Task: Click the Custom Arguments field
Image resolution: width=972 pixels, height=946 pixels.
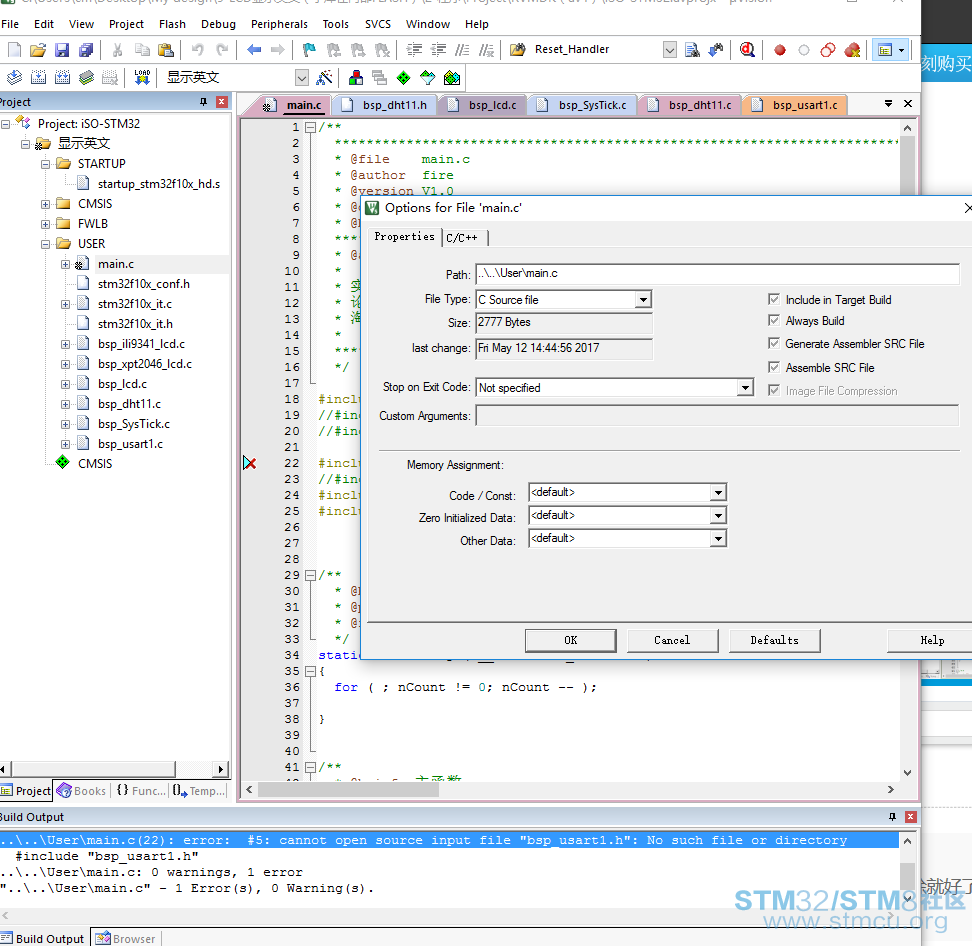Action: pos(717,416)
